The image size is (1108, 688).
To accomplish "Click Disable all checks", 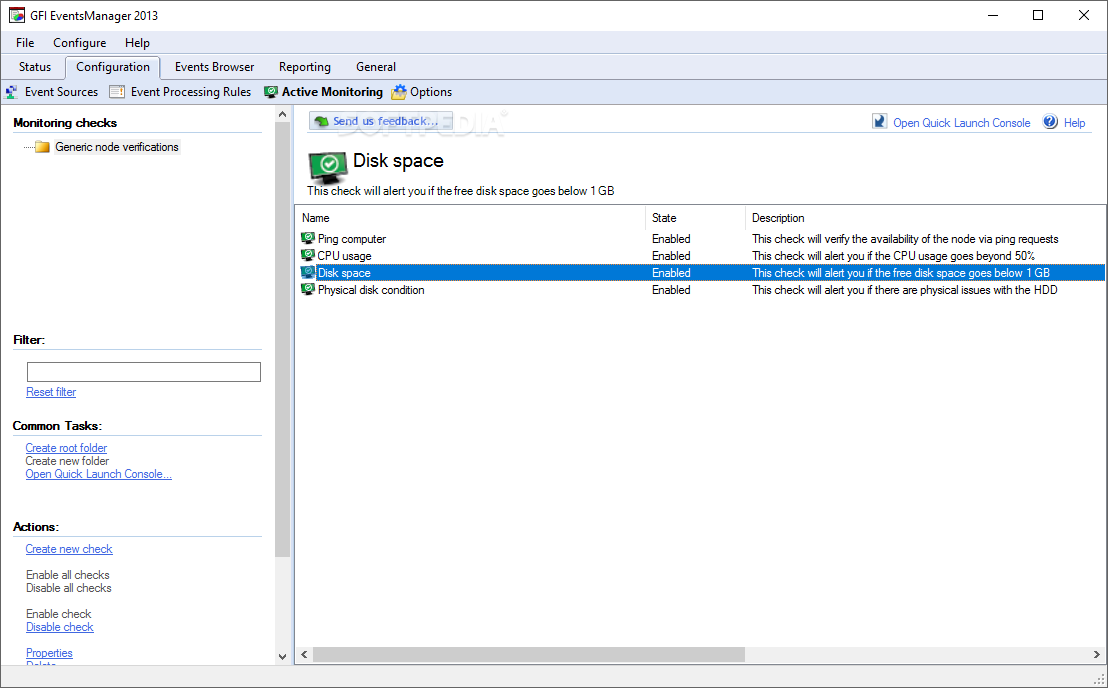I will (69, 588).
